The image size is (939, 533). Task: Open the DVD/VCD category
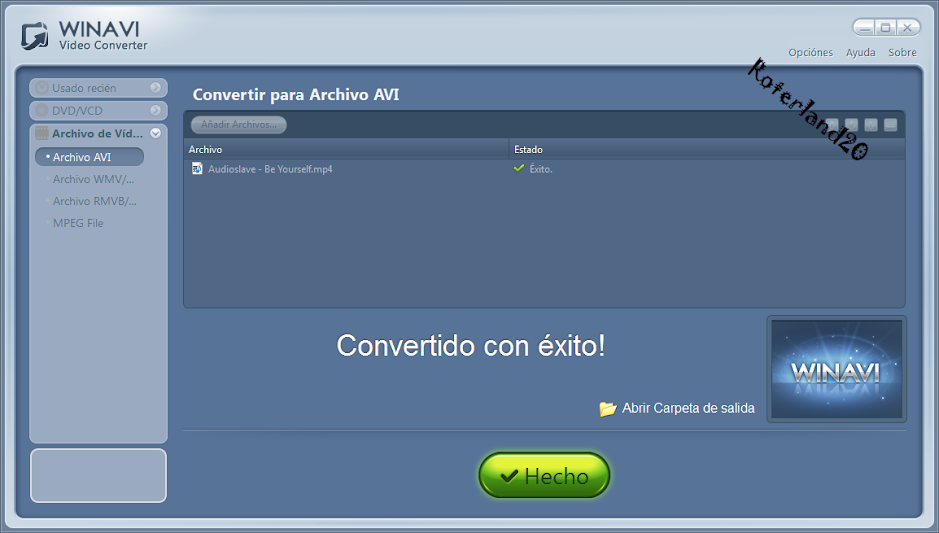[x=98, y=111]
